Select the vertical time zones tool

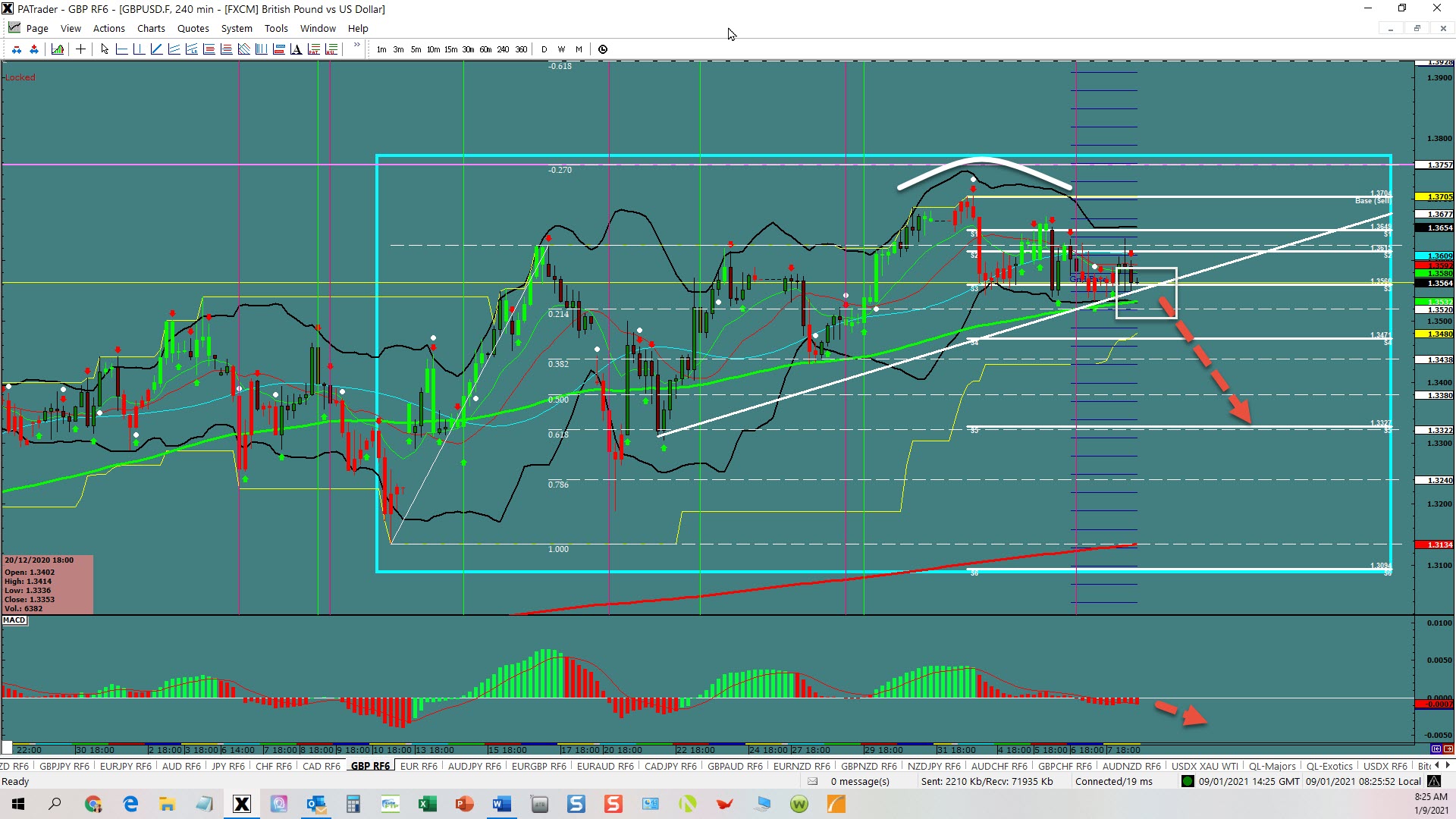click(x=262, y=49)
